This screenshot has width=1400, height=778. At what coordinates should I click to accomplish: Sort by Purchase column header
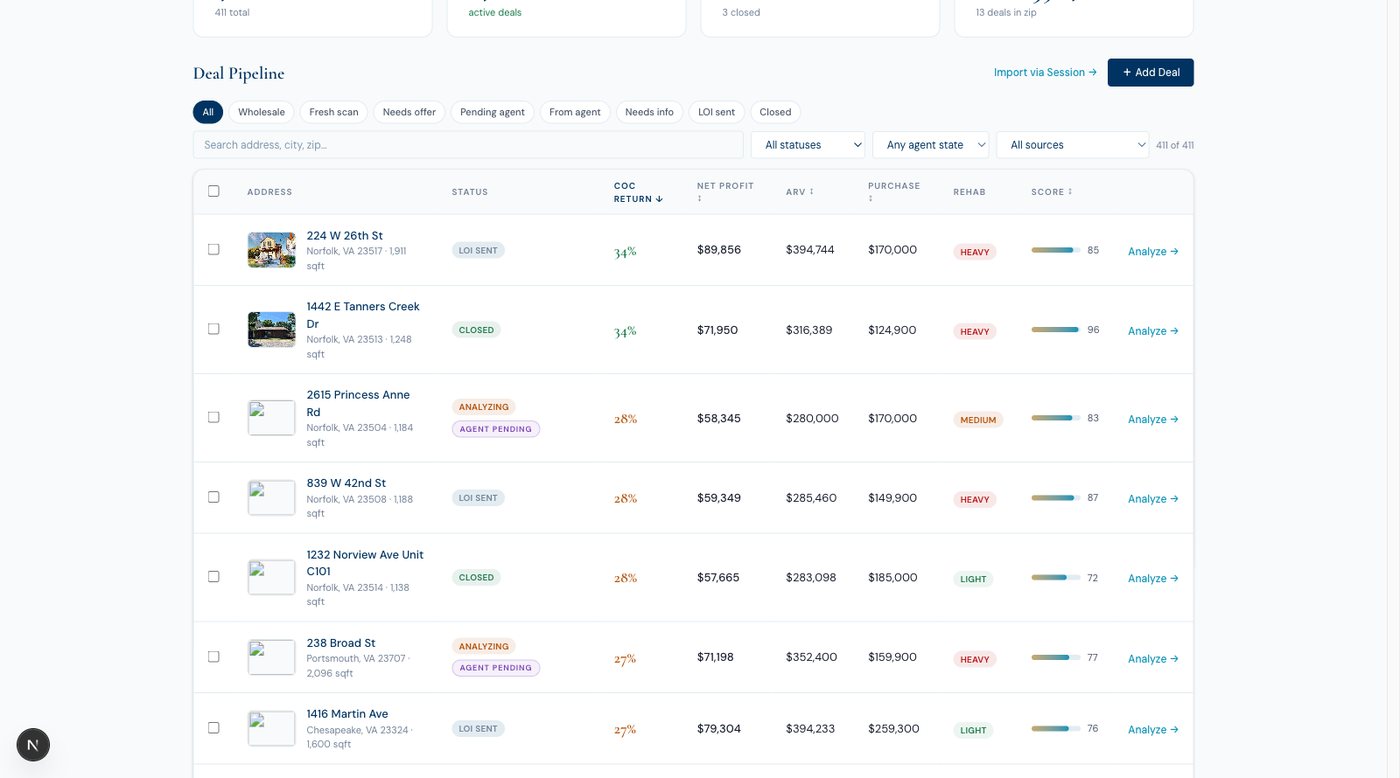[894, 192]
